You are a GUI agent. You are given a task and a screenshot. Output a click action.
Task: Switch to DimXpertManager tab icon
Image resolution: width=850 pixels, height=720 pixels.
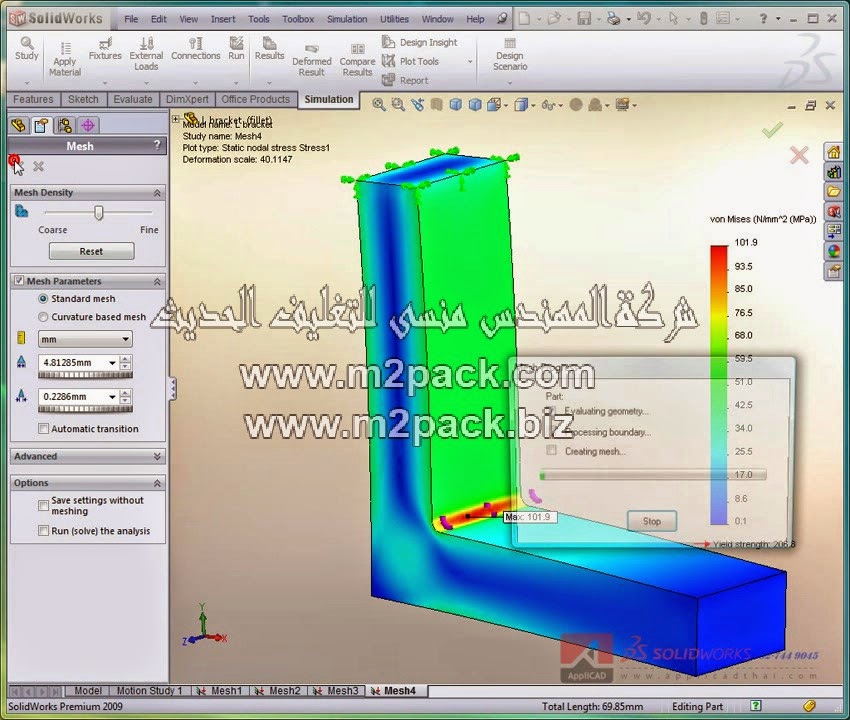coord(88,126)
